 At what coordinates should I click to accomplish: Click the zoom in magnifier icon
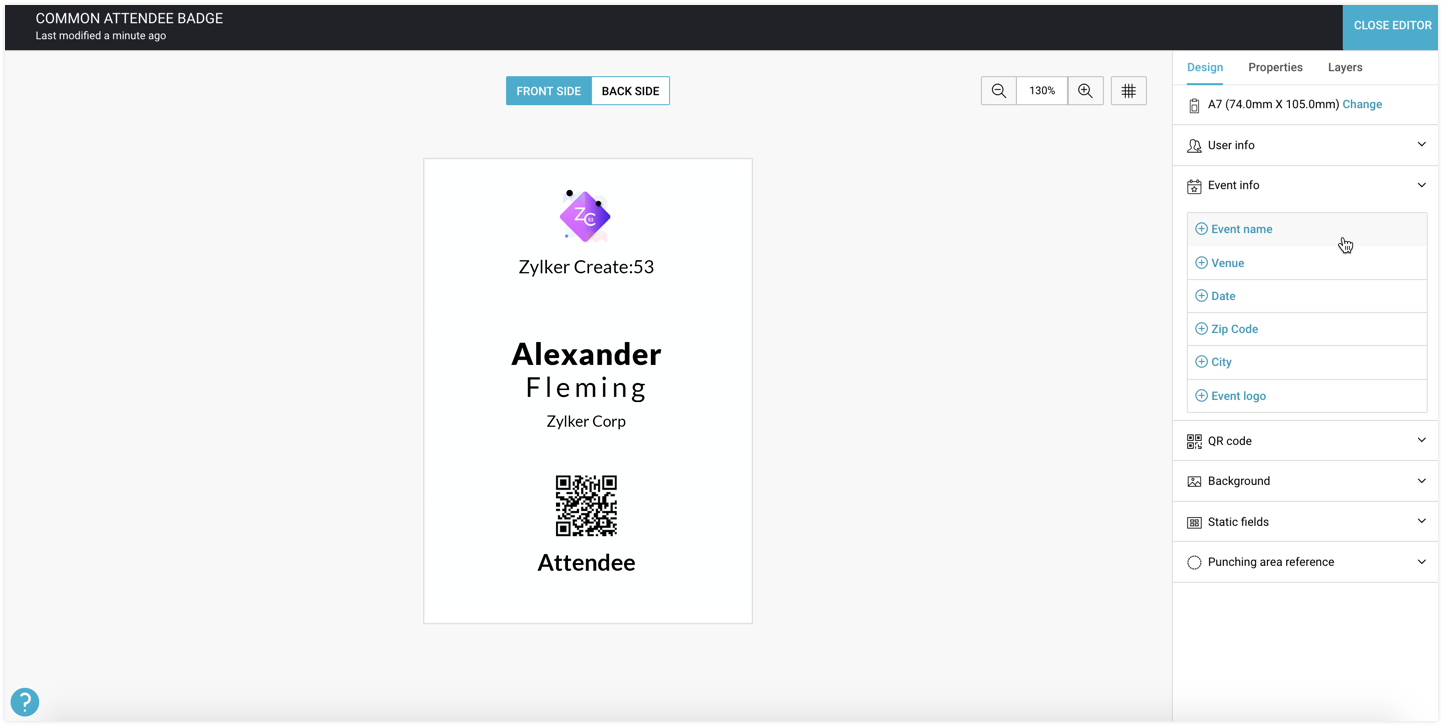pos(1085,91)
